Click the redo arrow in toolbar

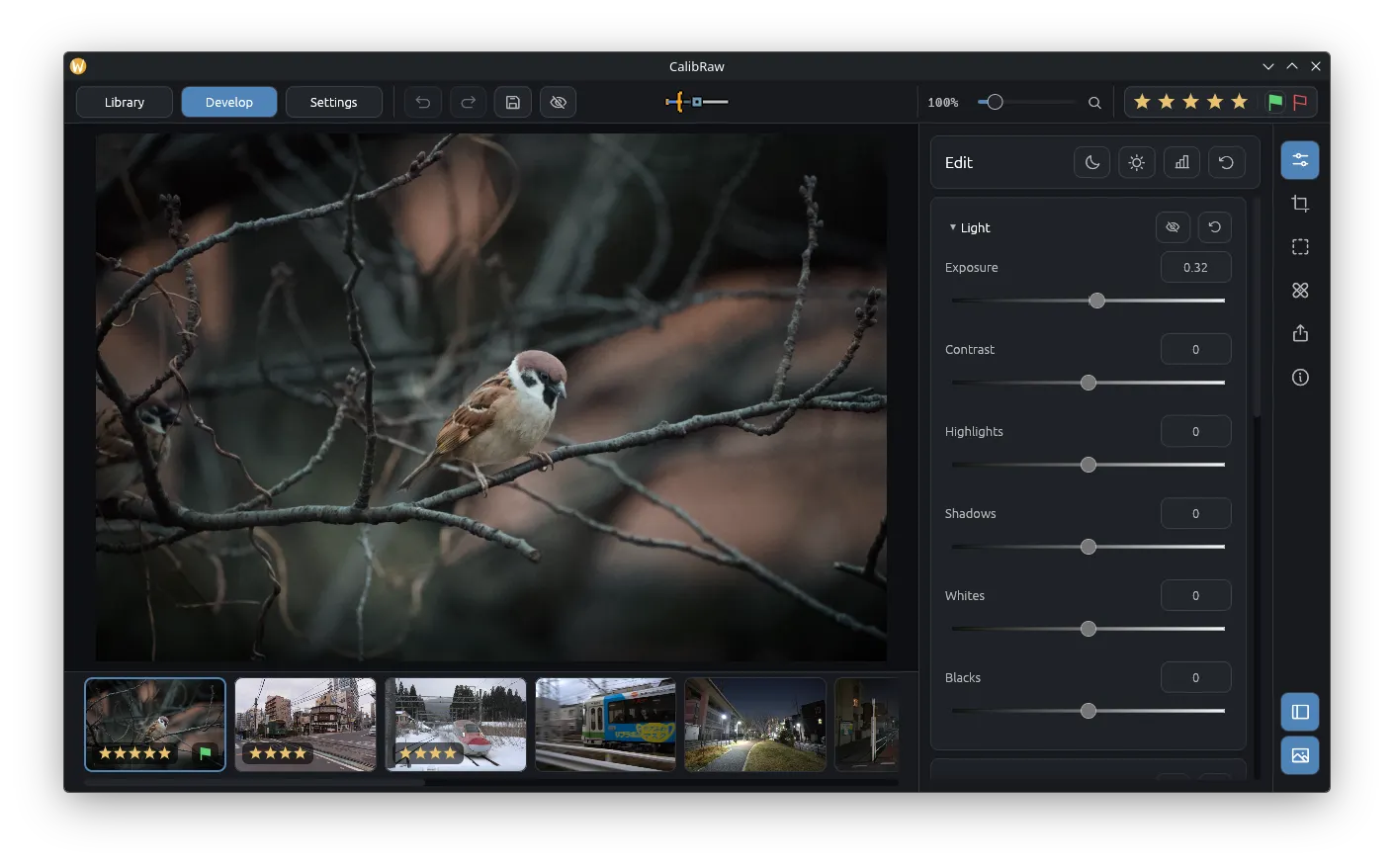click(x=468, y=102)
